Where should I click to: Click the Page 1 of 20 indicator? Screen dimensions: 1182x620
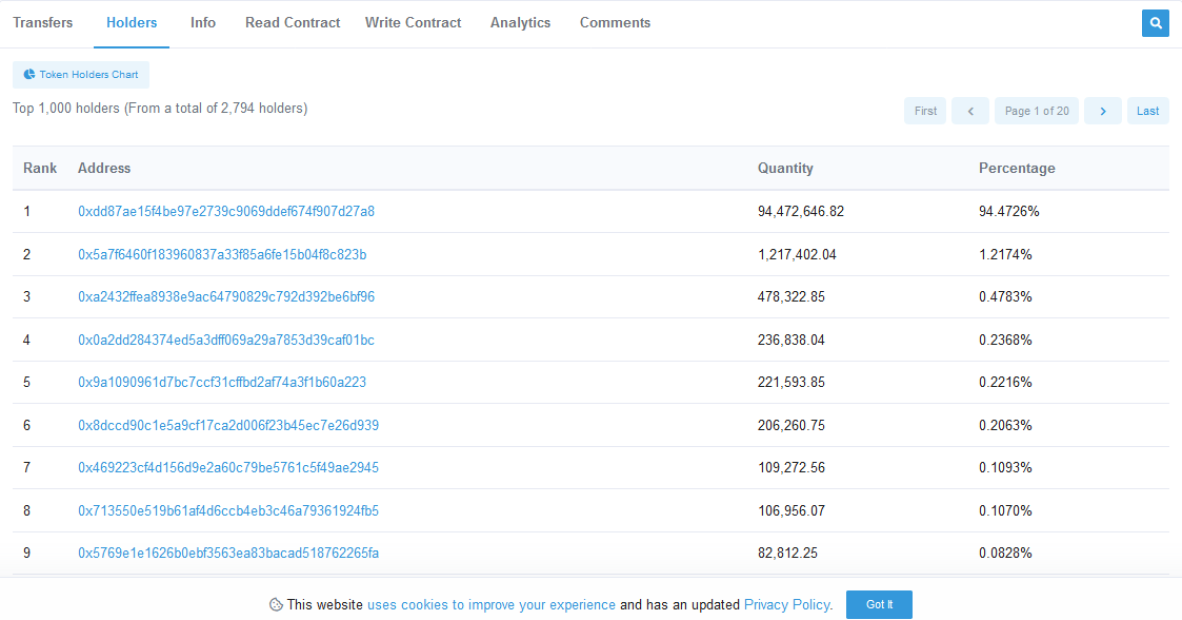[1037, 111]
